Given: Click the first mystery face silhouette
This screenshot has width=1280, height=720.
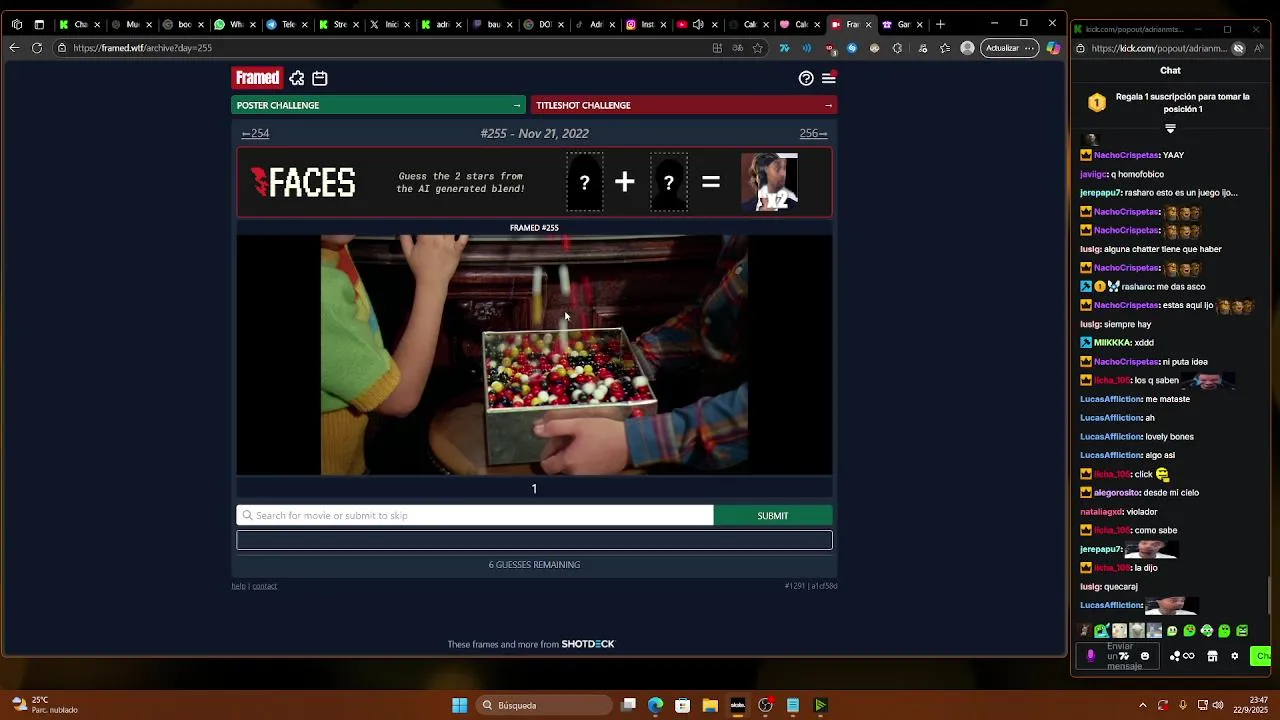Looking at the screenshot, I should (x=584, y=182).
